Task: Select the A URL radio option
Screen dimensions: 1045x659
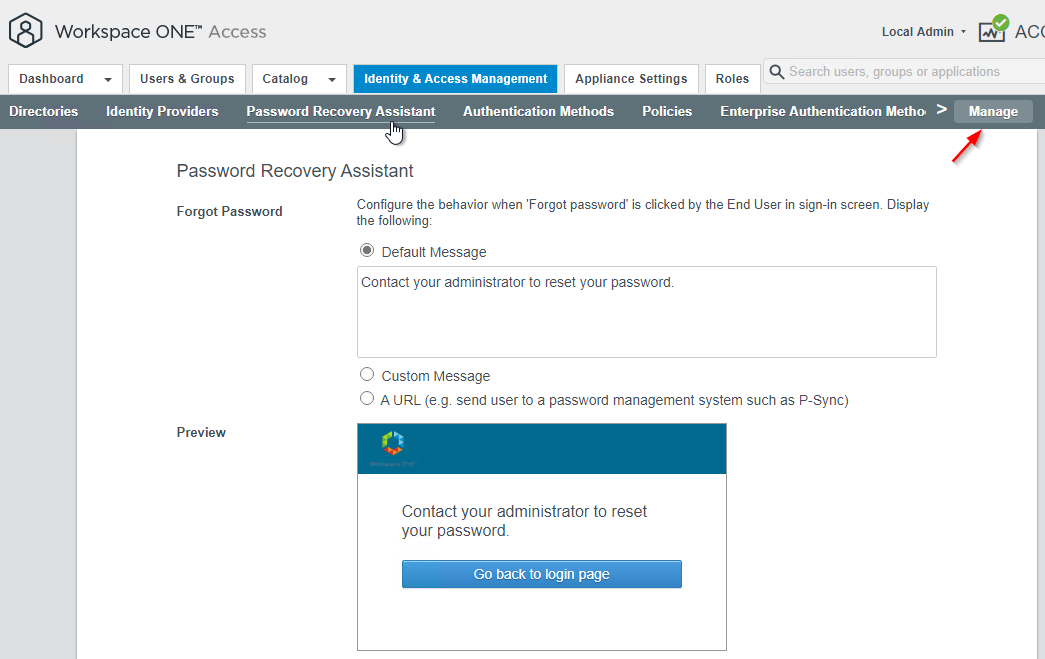Action: pyautogui.click(x=367, y=398)
